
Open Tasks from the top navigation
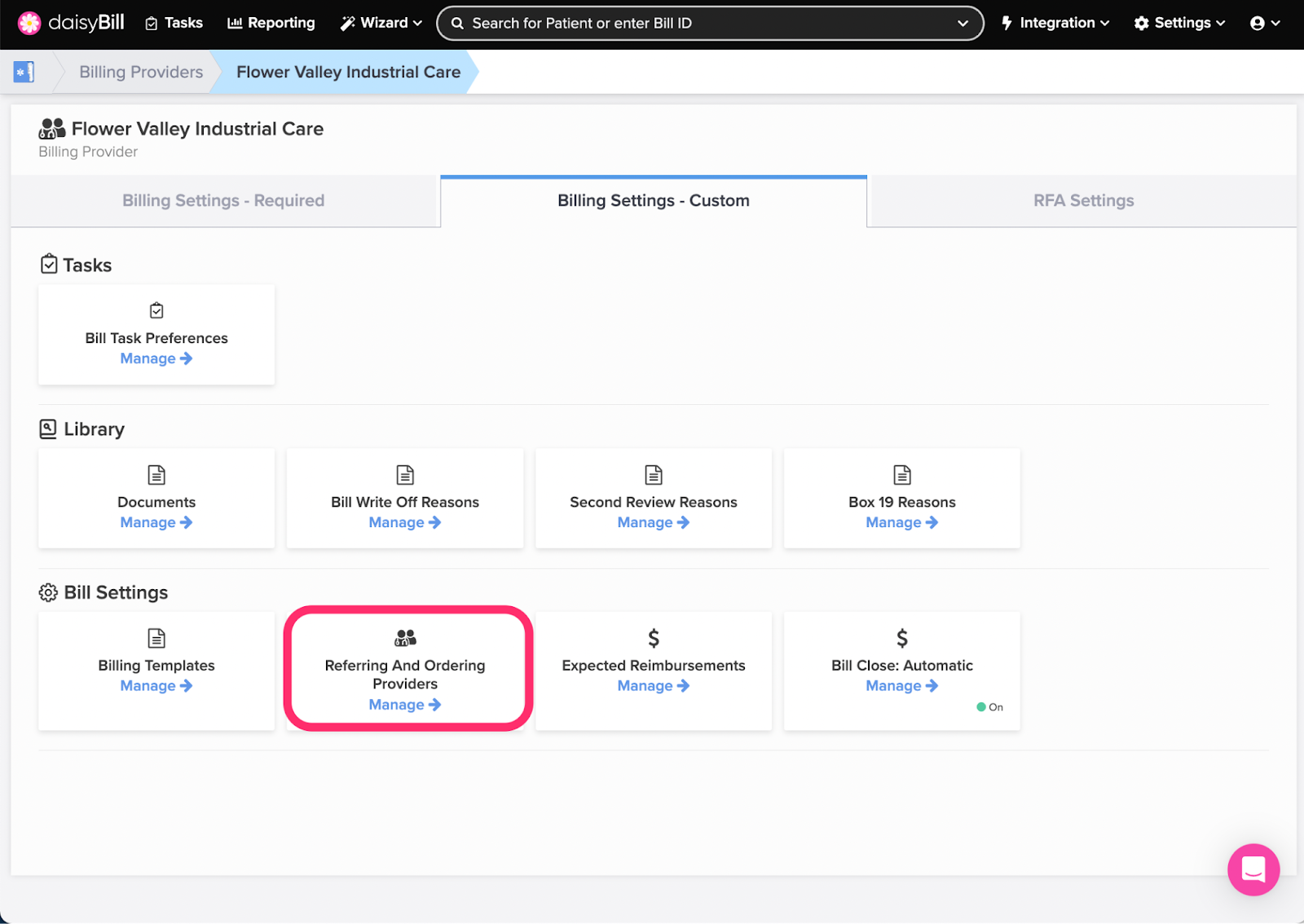click(x=174, y=23)
